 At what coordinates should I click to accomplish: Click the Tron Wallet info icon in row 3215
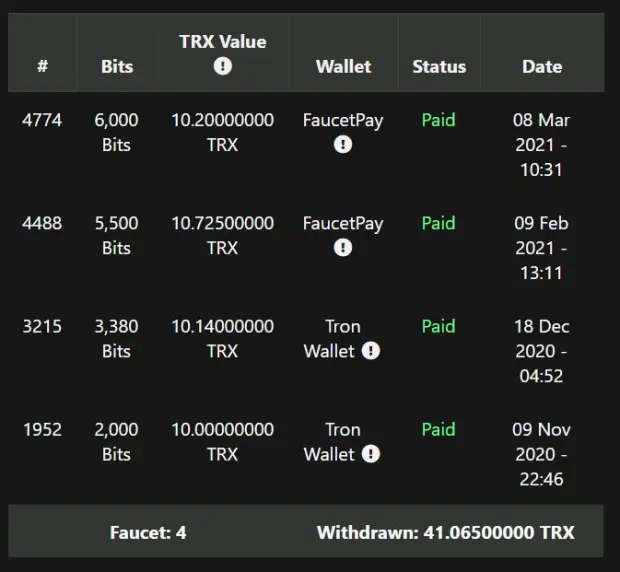click(370, 351)
